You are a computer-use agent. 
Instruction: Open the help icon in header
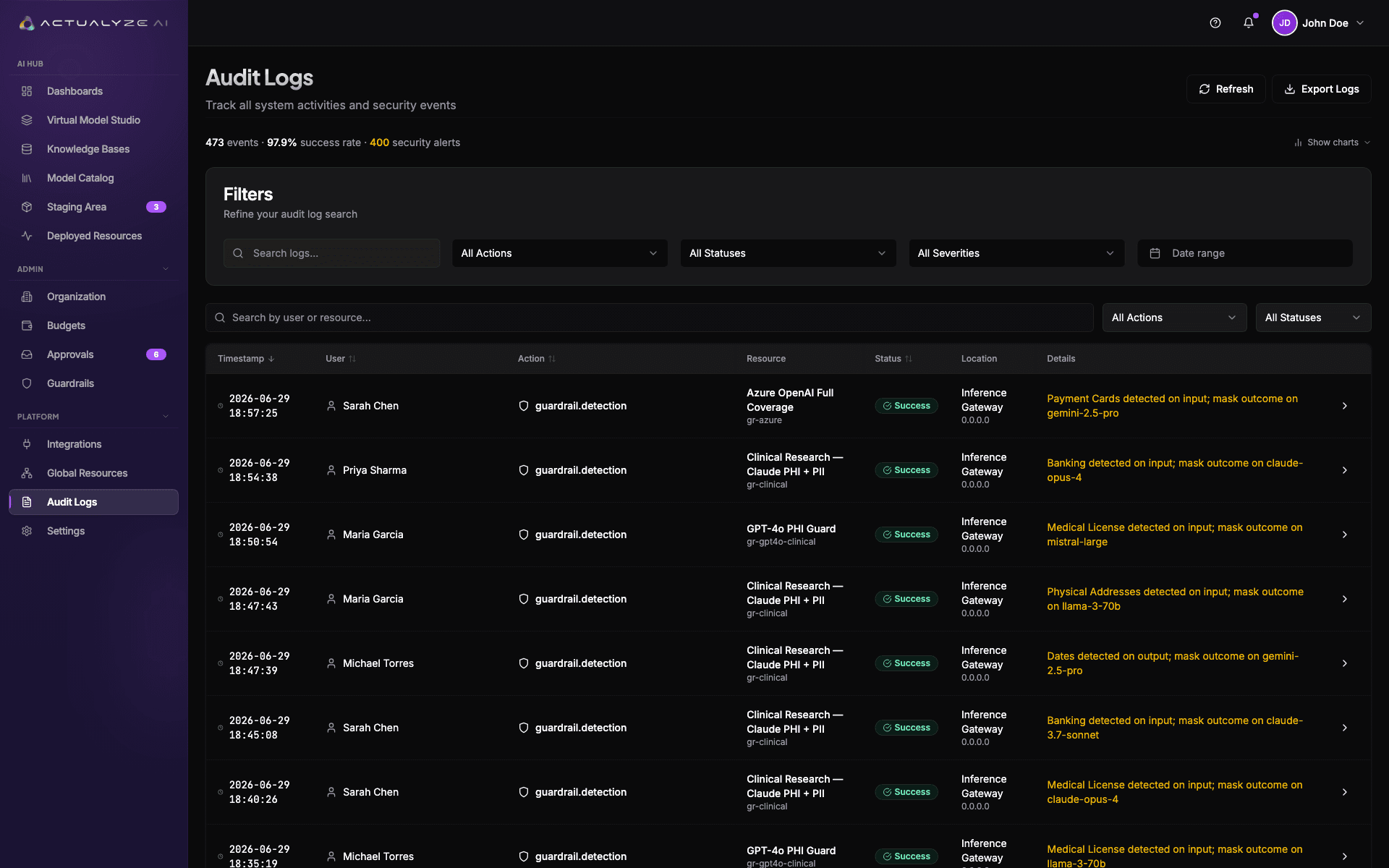click(1215, 23)
